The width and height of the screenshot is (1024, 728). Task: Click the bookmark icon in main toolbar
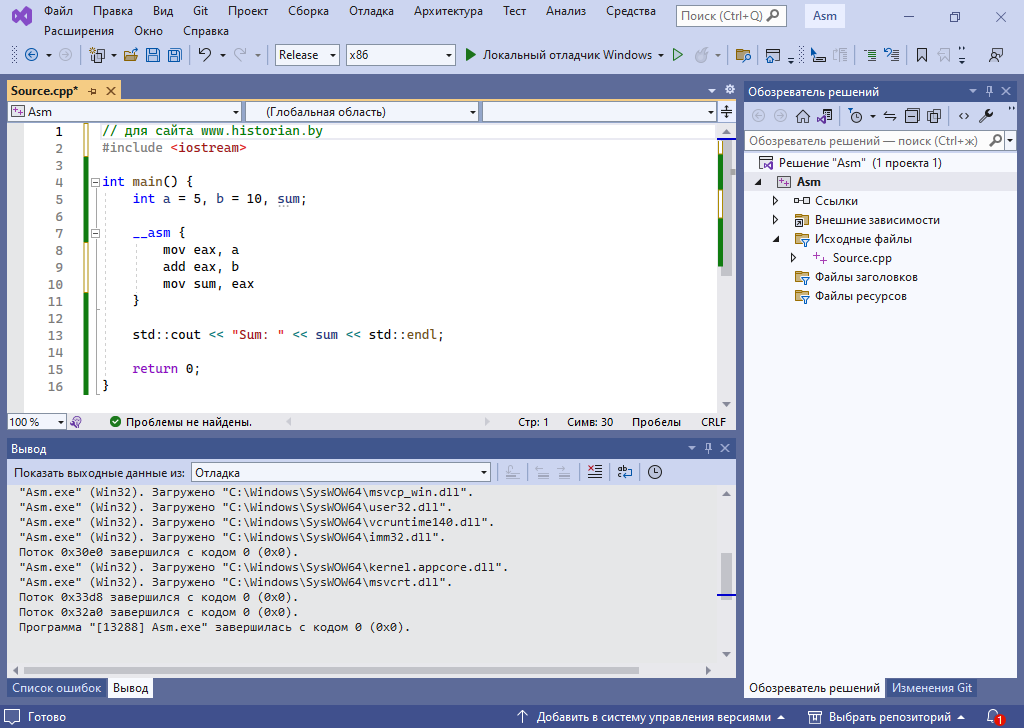[x=921, y=55]
